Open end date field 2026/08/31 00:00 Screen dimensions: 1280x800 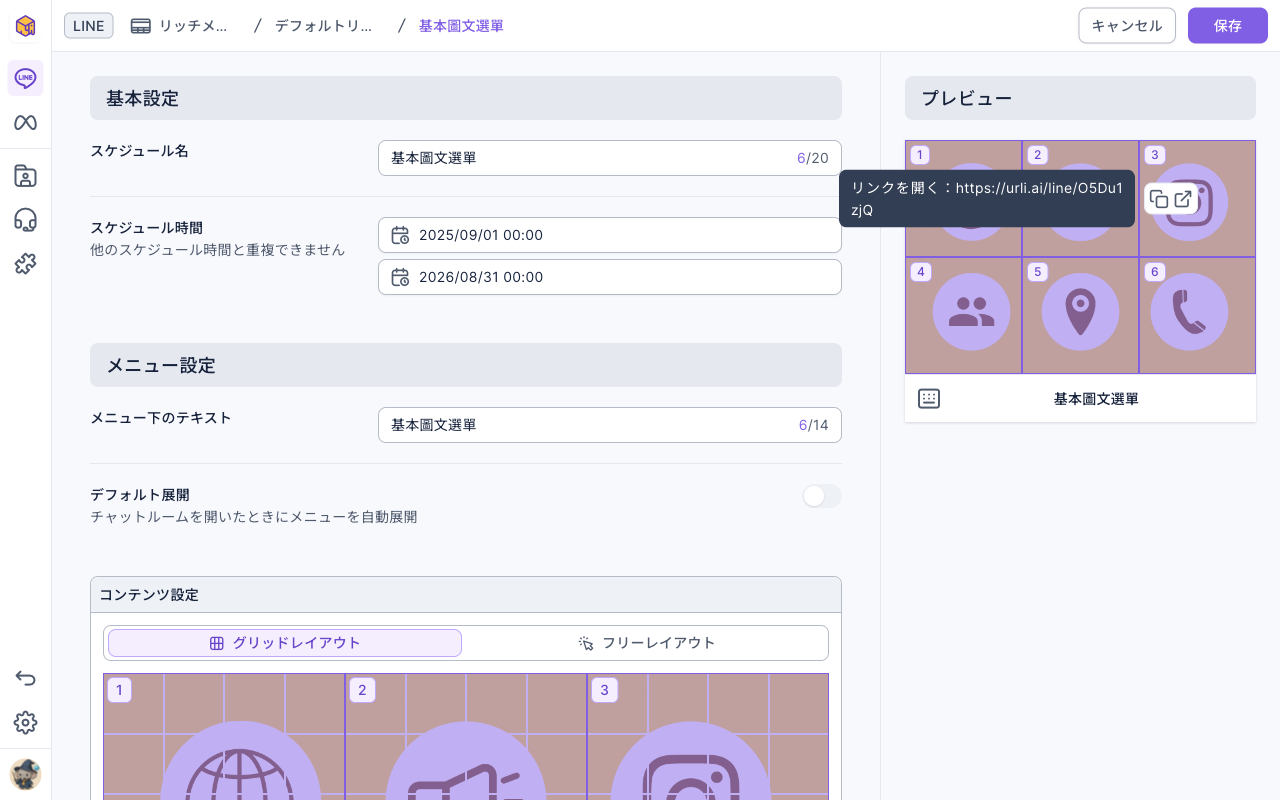(610, 277)
